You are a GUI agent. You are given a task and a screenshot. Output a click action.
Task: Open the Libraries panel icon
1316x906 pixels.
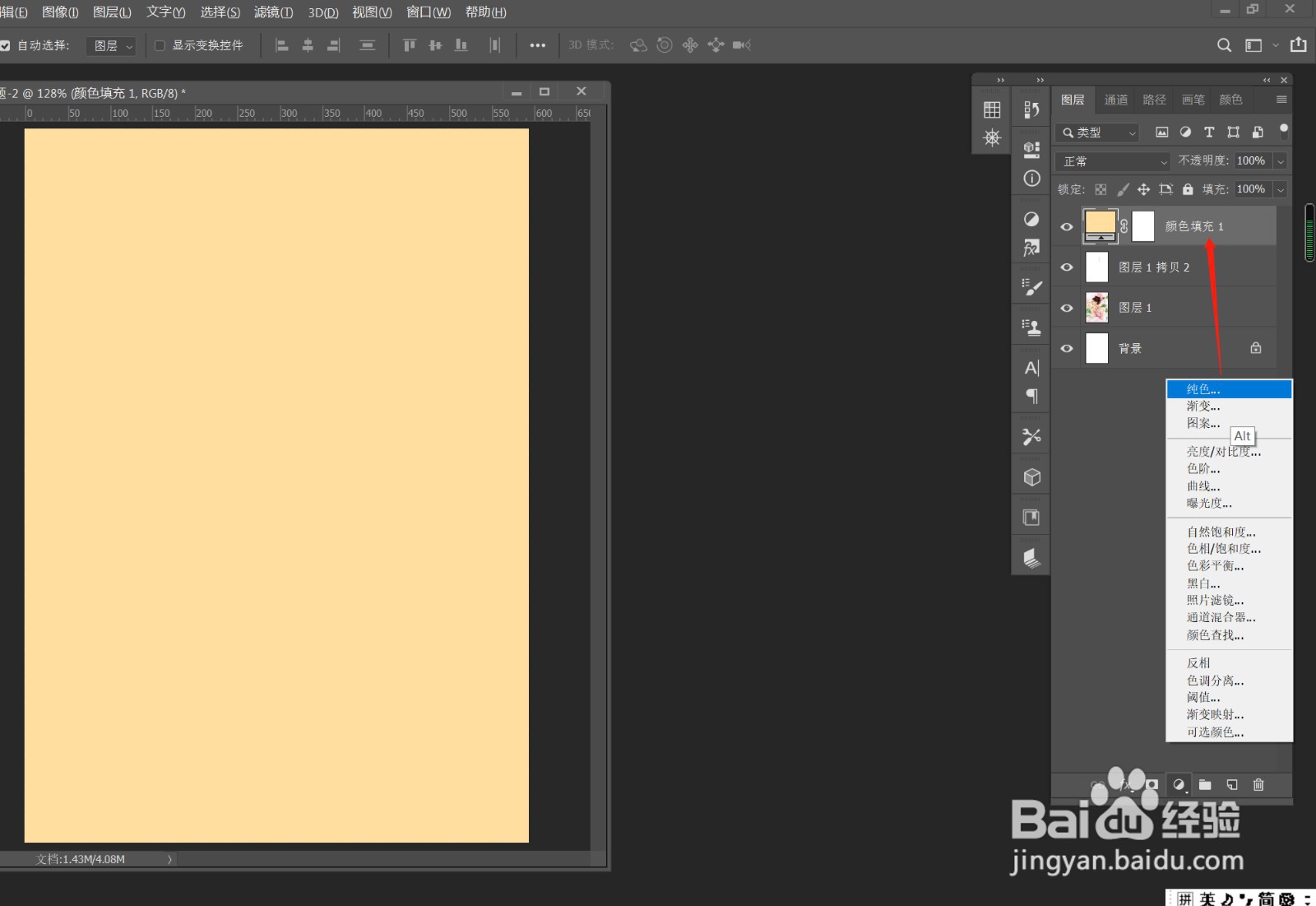(1031, 518)
